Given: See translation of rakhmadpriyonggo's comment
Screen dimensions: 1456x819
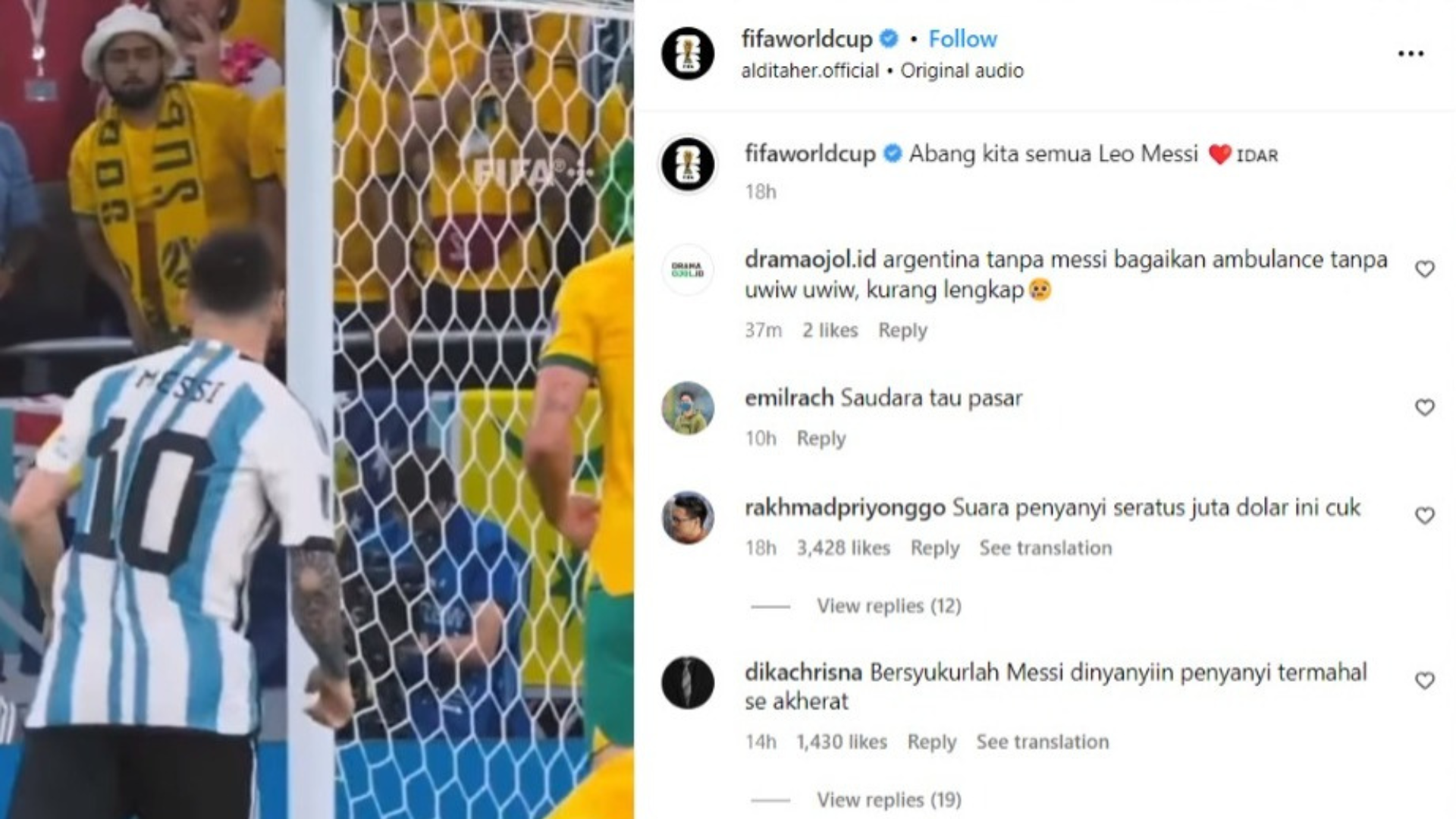Looking at the screenshot, I should (x=1045, y=548).
